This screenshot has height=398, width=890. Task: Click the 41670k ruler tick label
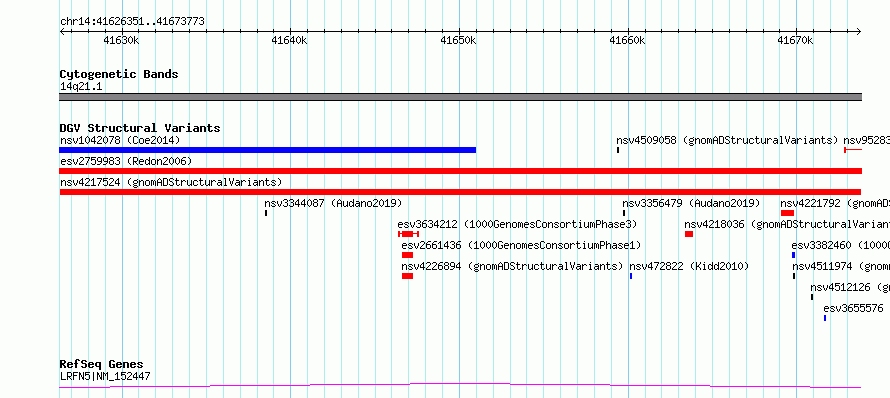tap(795, 41)
